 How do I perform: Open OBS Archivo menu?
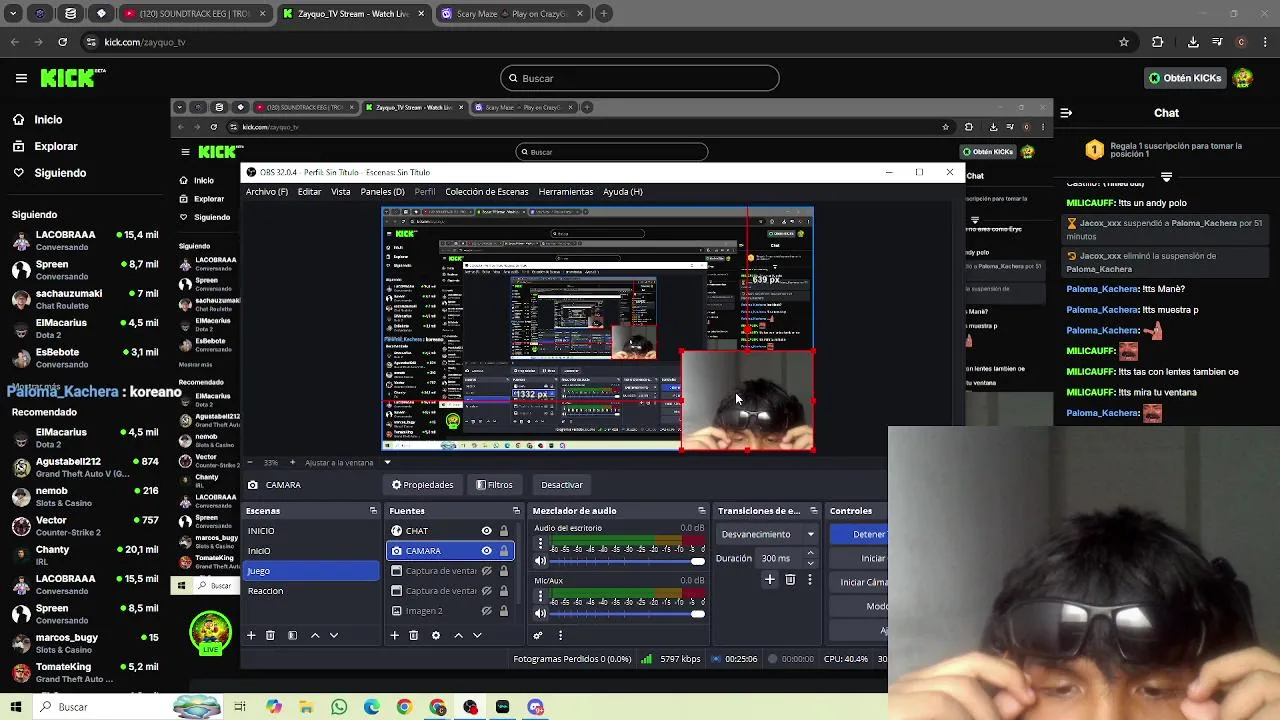click(267, 192)
